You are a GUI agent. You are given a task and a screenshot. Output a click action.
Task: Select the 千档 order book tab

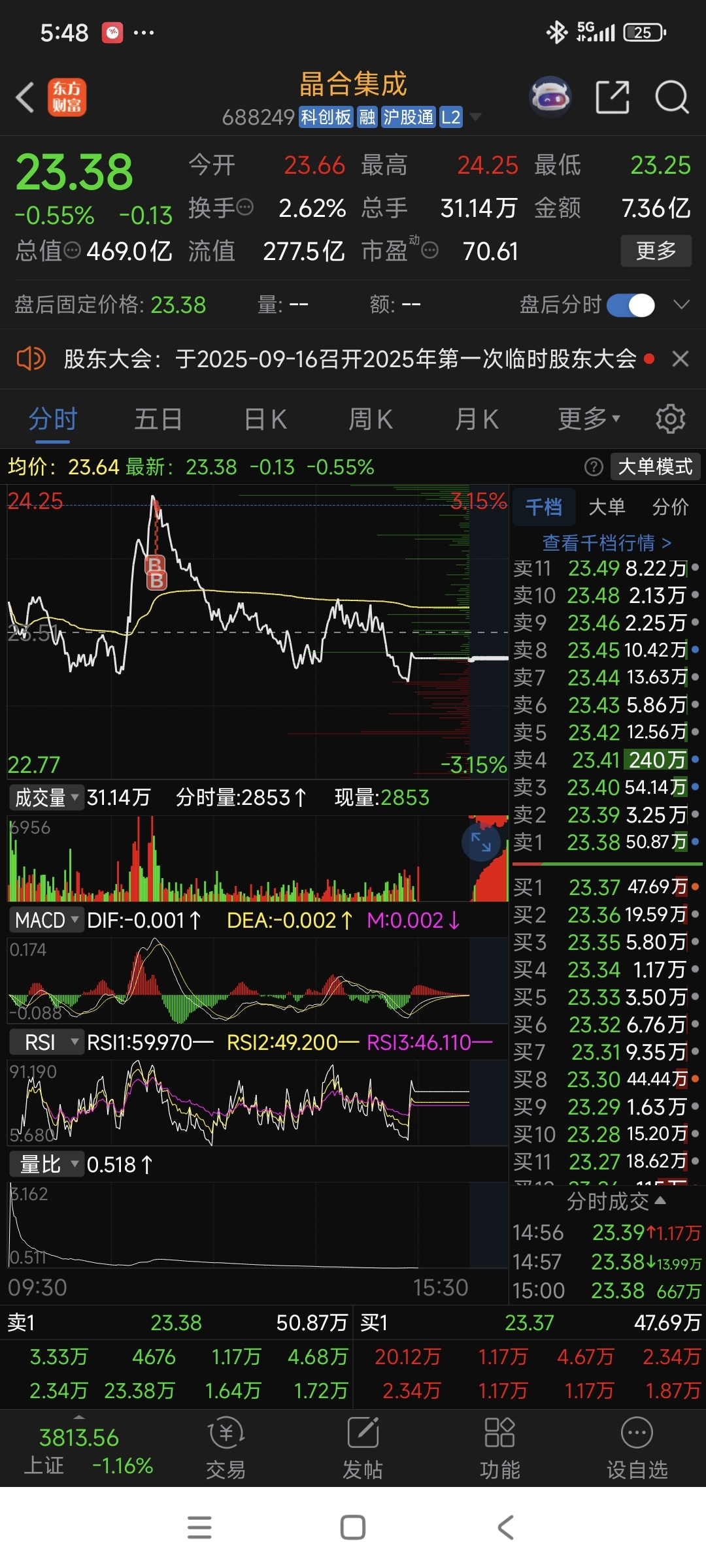(x=543, y=506)
